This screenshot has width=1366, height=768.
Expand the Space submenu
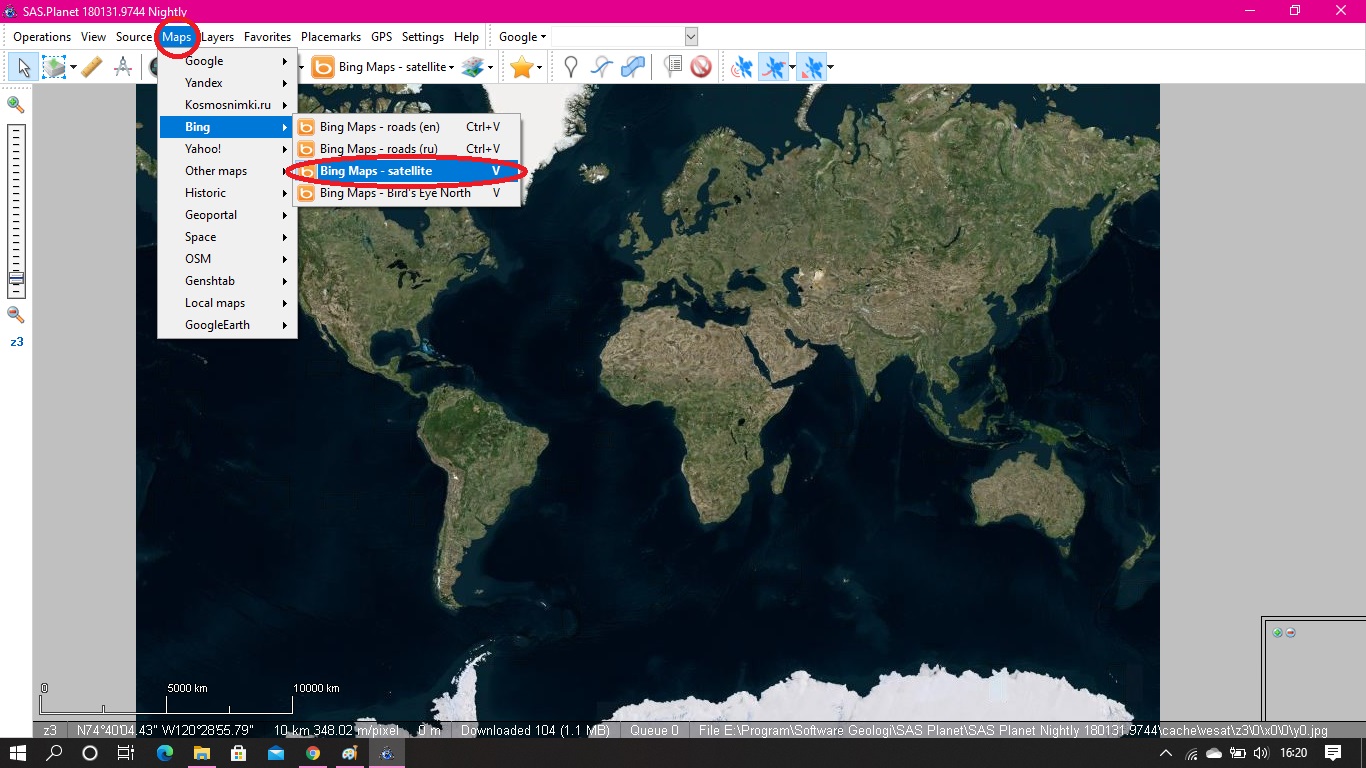(x=227, y=237)
